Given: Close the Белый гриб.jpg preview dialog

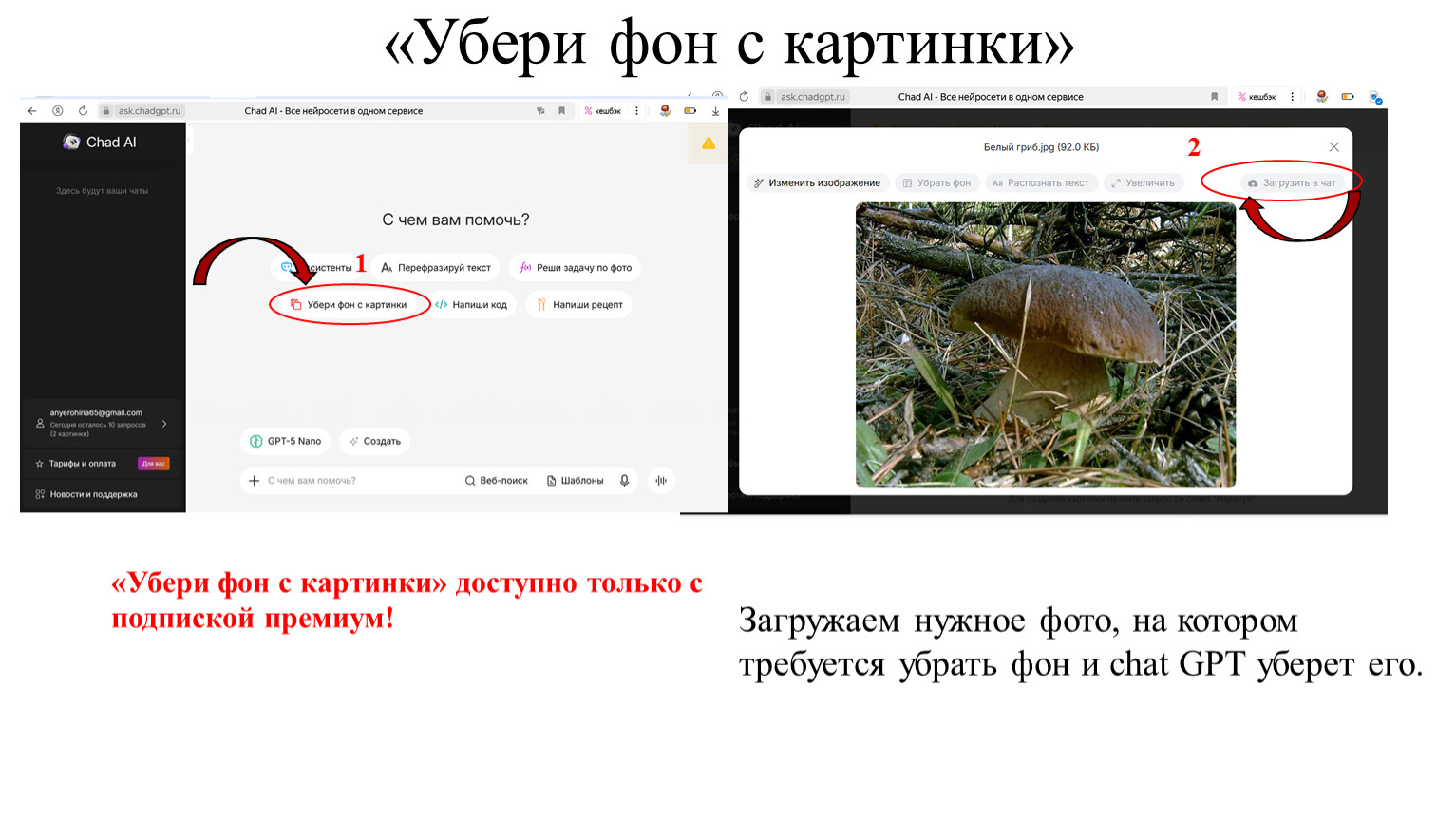Looking at the screenshot, I should (x=1333, y=147).
